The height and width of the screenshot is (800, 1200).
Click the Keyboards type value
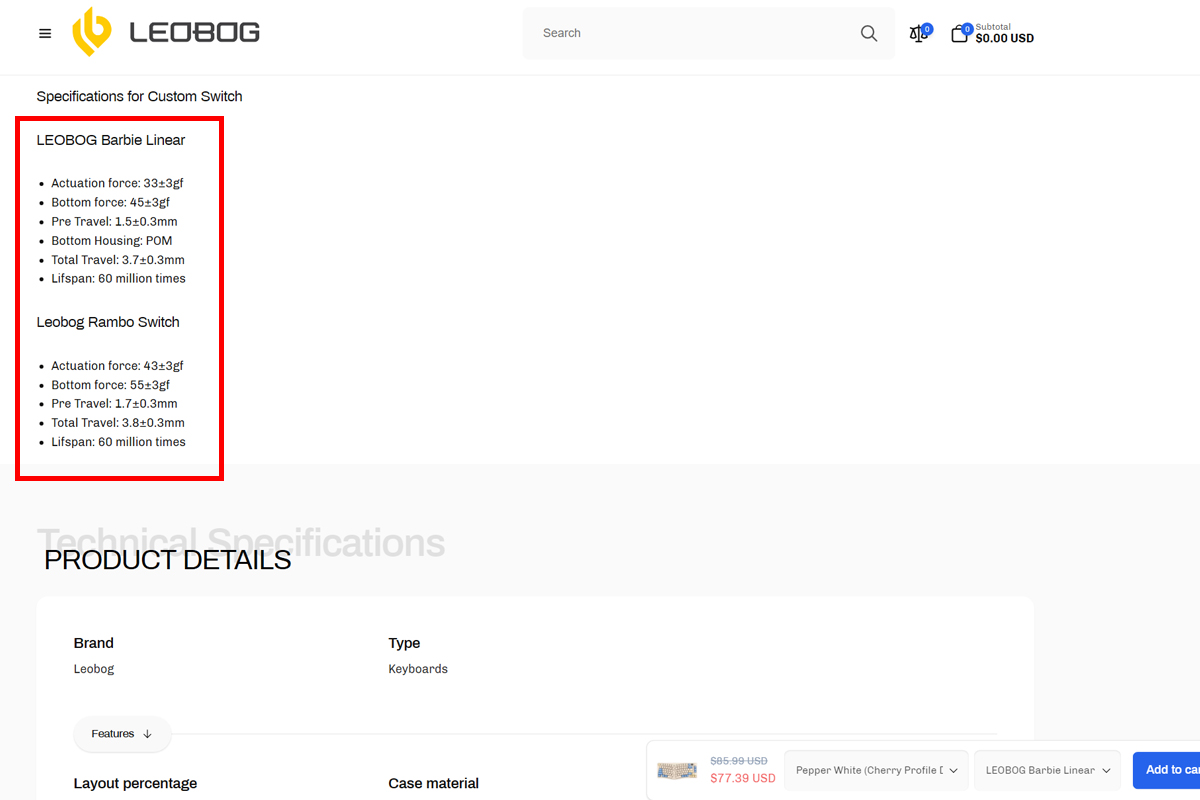[x=418, y=669]
